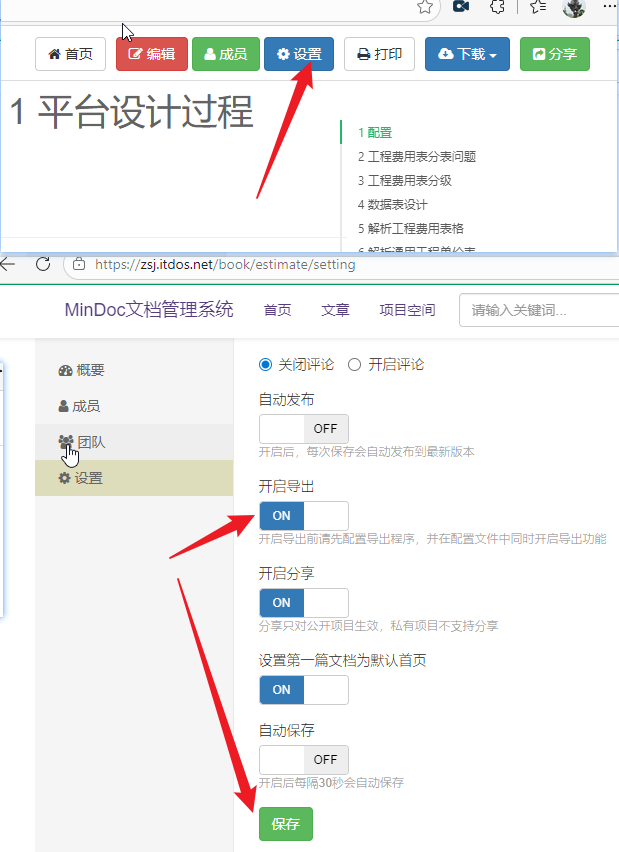619x852 pixels.
Task: Click the green 保存 save button
Action: tap(285, 824)
